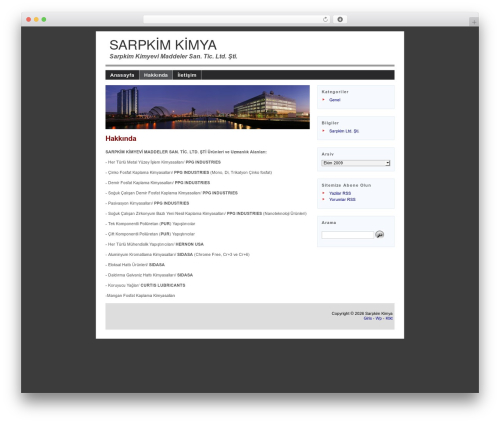
Task: Click the Hakkında page heading
Action: pos(121,138)
